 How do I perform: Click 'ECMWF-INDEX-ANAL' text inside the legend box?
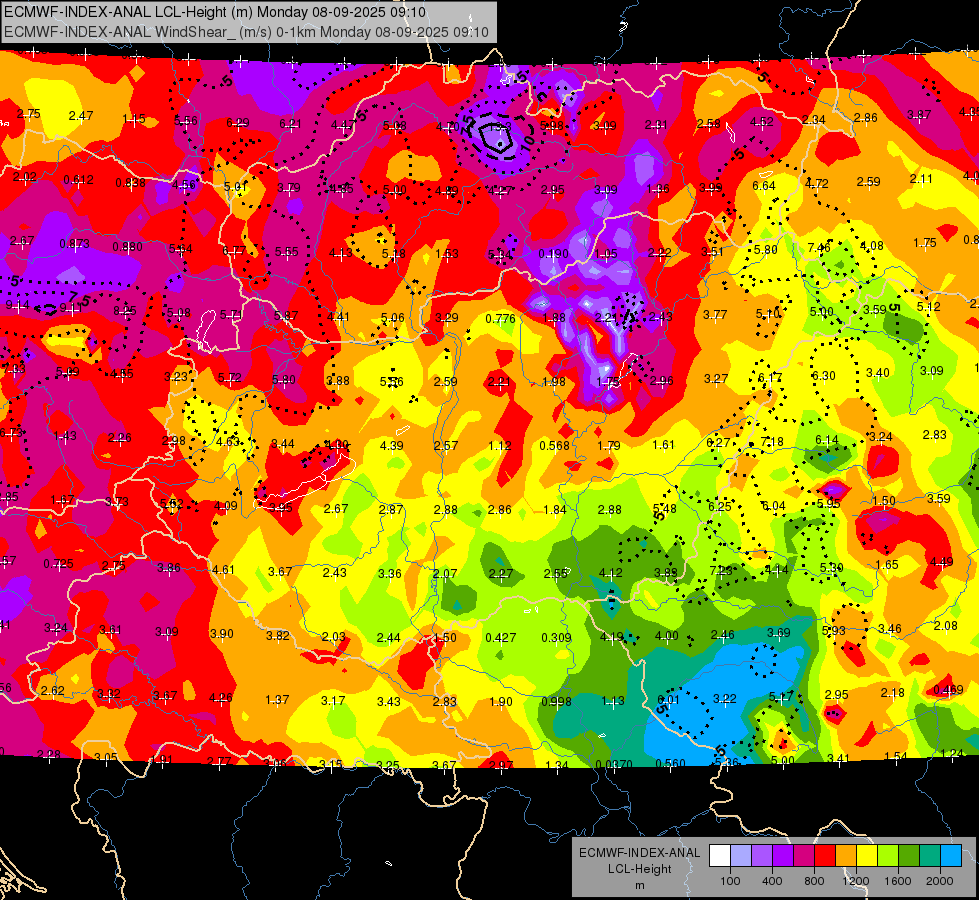click(639, 853)
